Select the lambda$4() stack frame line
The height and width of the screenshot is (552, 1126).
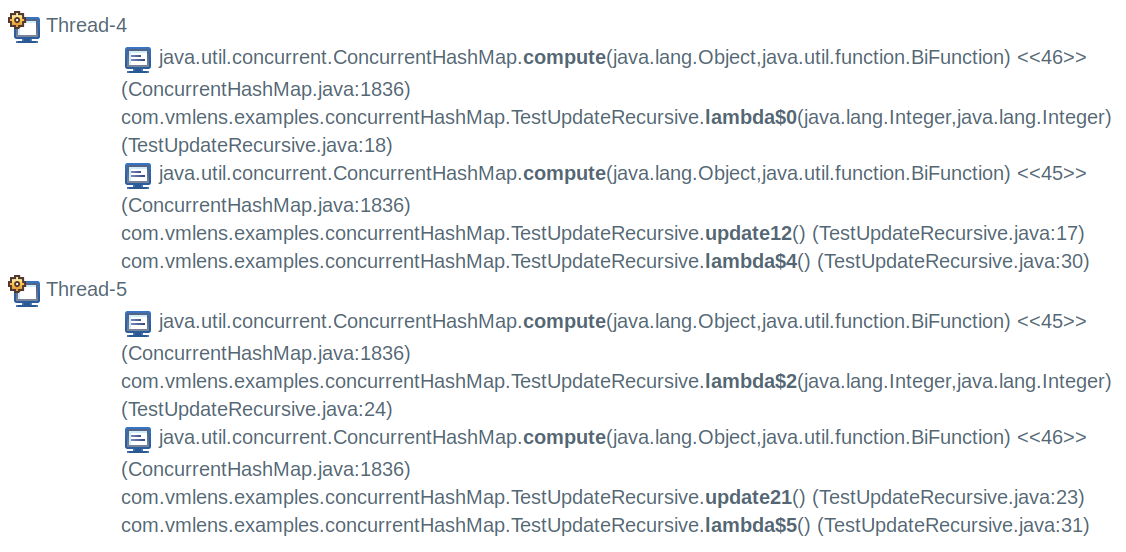[x=605, y=262]
